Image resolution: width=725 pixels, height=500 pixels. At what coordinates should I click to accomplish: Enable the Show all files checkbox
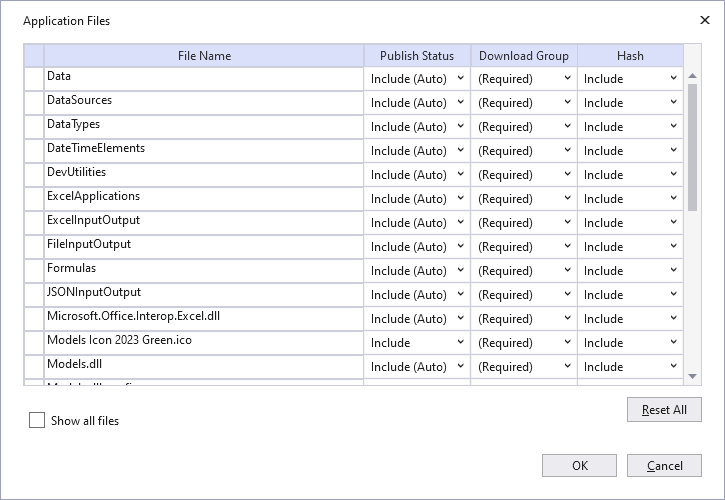click(37, 420)
